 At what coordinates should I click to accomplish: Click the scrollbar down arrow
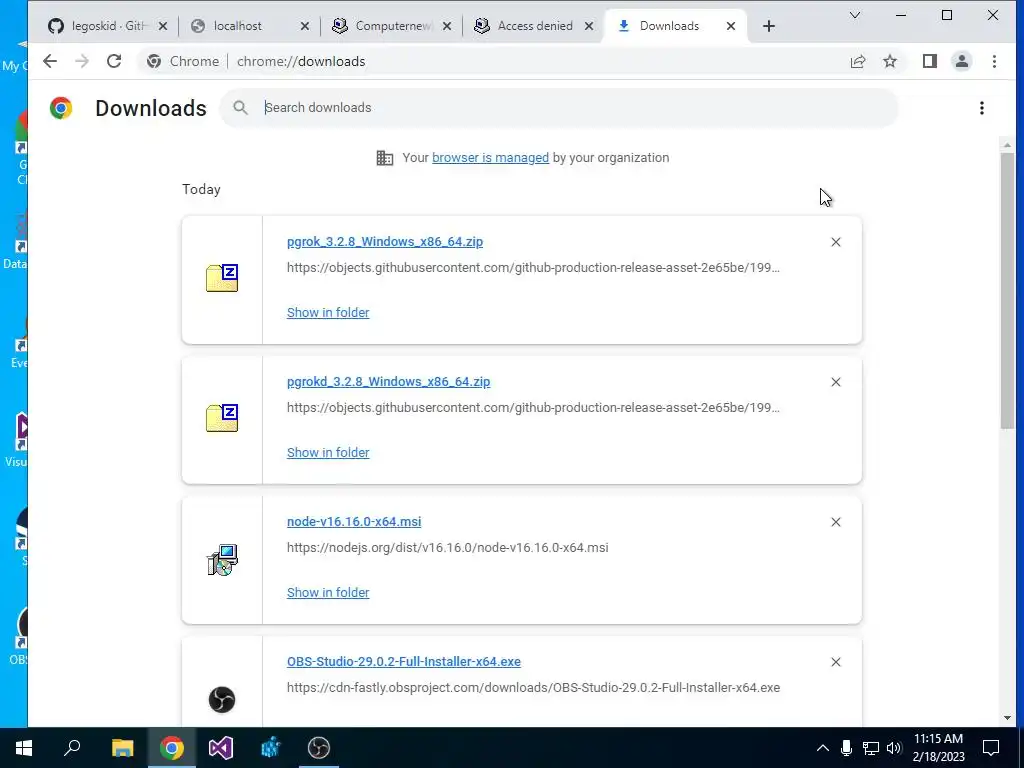coord(1007,718)
